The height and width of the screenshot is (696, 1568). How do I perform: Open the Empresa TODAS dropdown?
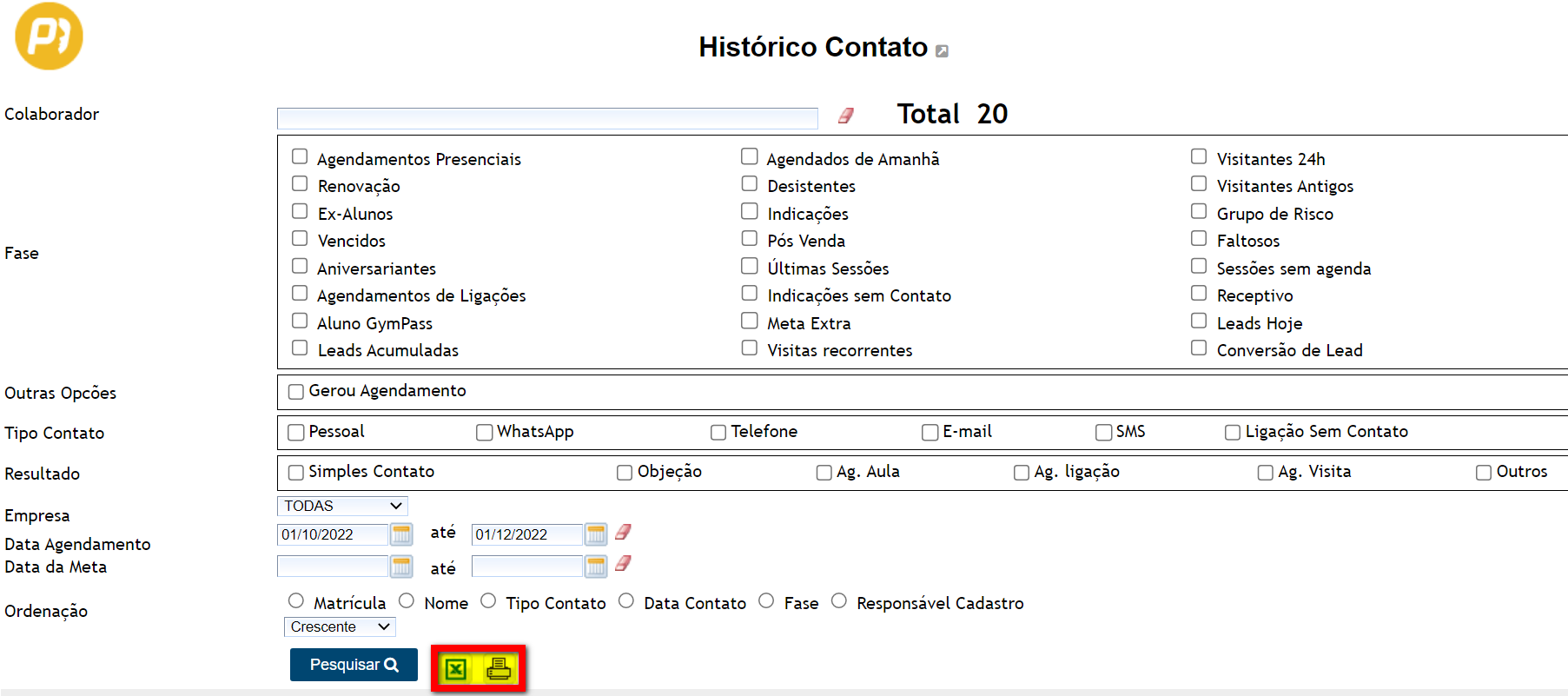pyautogui.click(x=342, y=506)
